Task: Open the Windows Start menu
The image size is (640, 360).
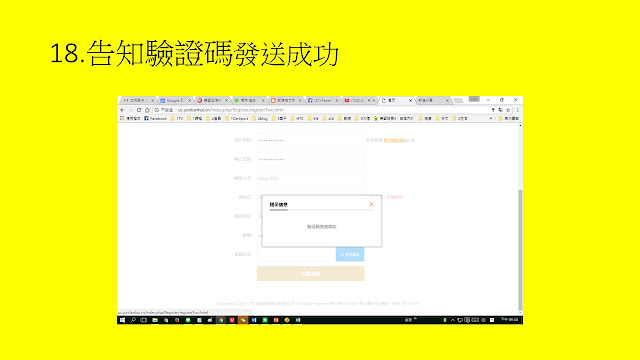Action: pos(122,320)
